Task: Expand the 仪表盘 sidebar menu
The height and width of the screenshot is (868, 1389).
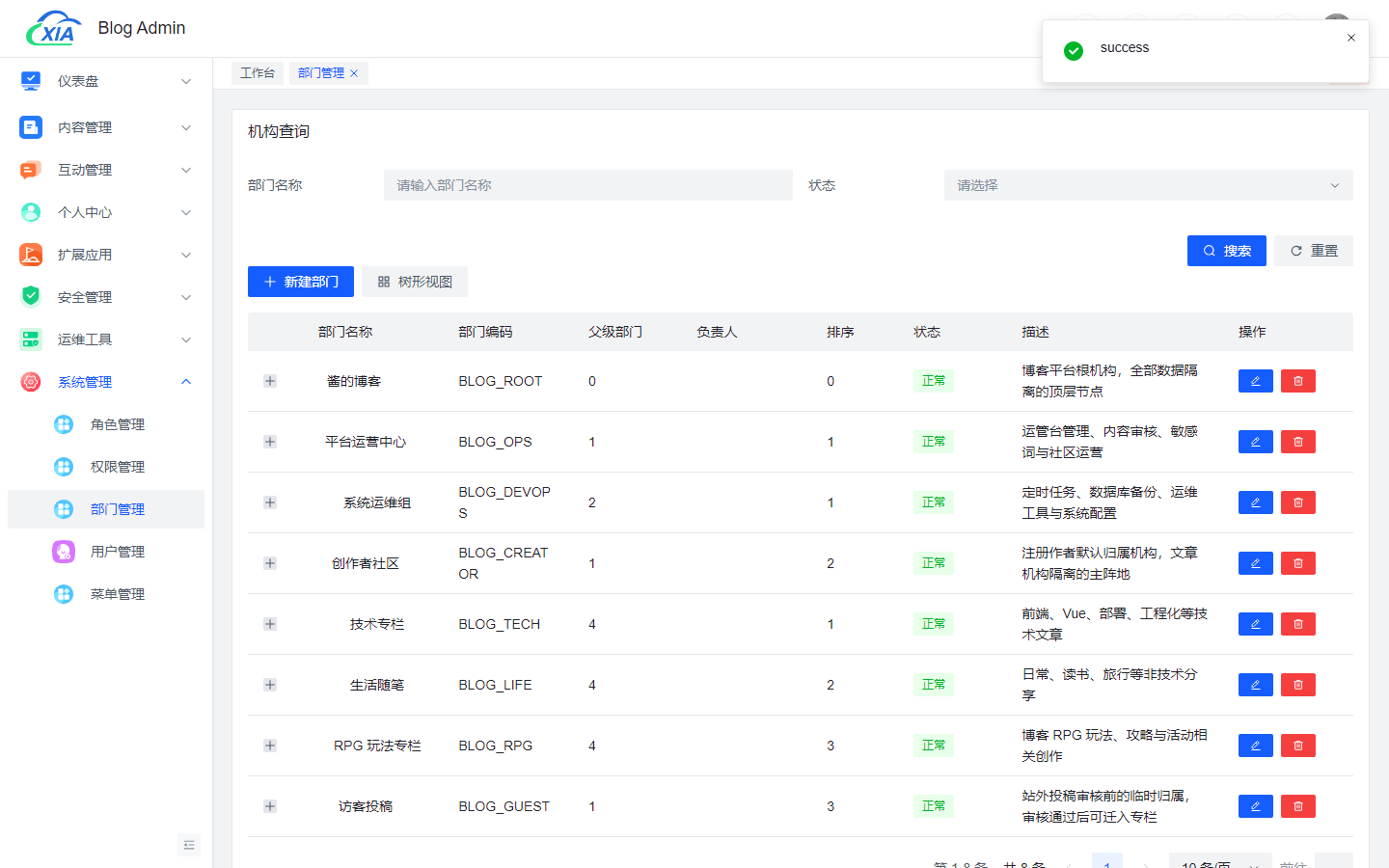Action: click(106, 81)
